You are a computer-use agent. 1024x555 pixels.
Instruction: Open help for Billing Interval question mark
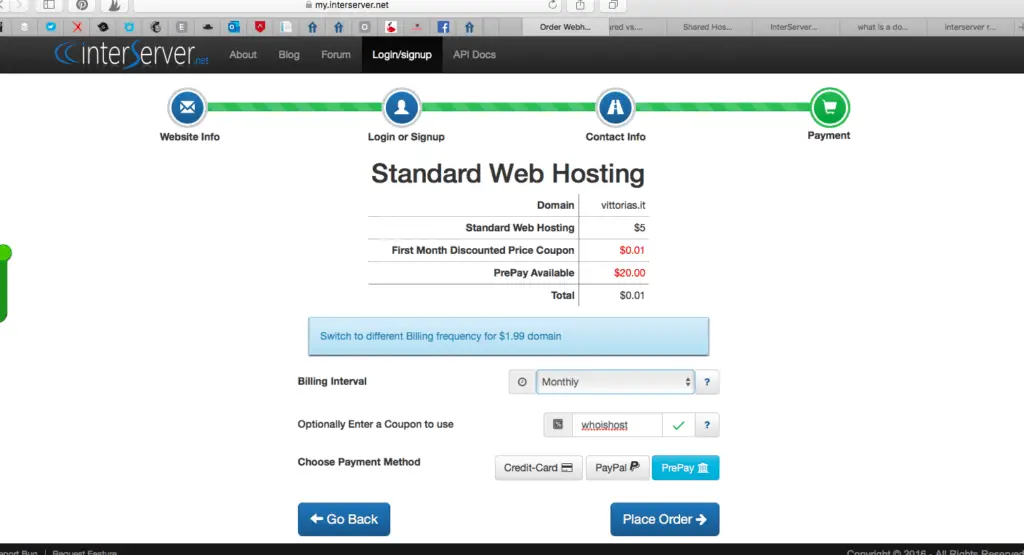pos(707,382)
